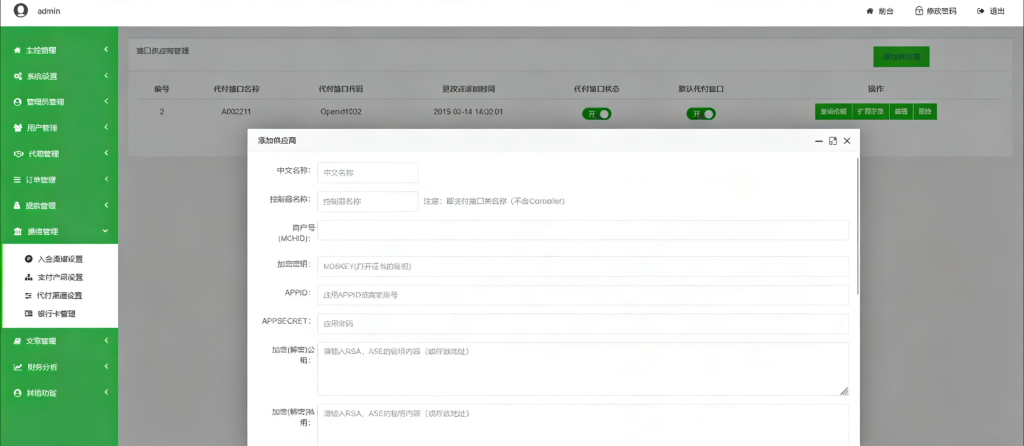Click the book icon beside 文章管理

pos(18,341)
